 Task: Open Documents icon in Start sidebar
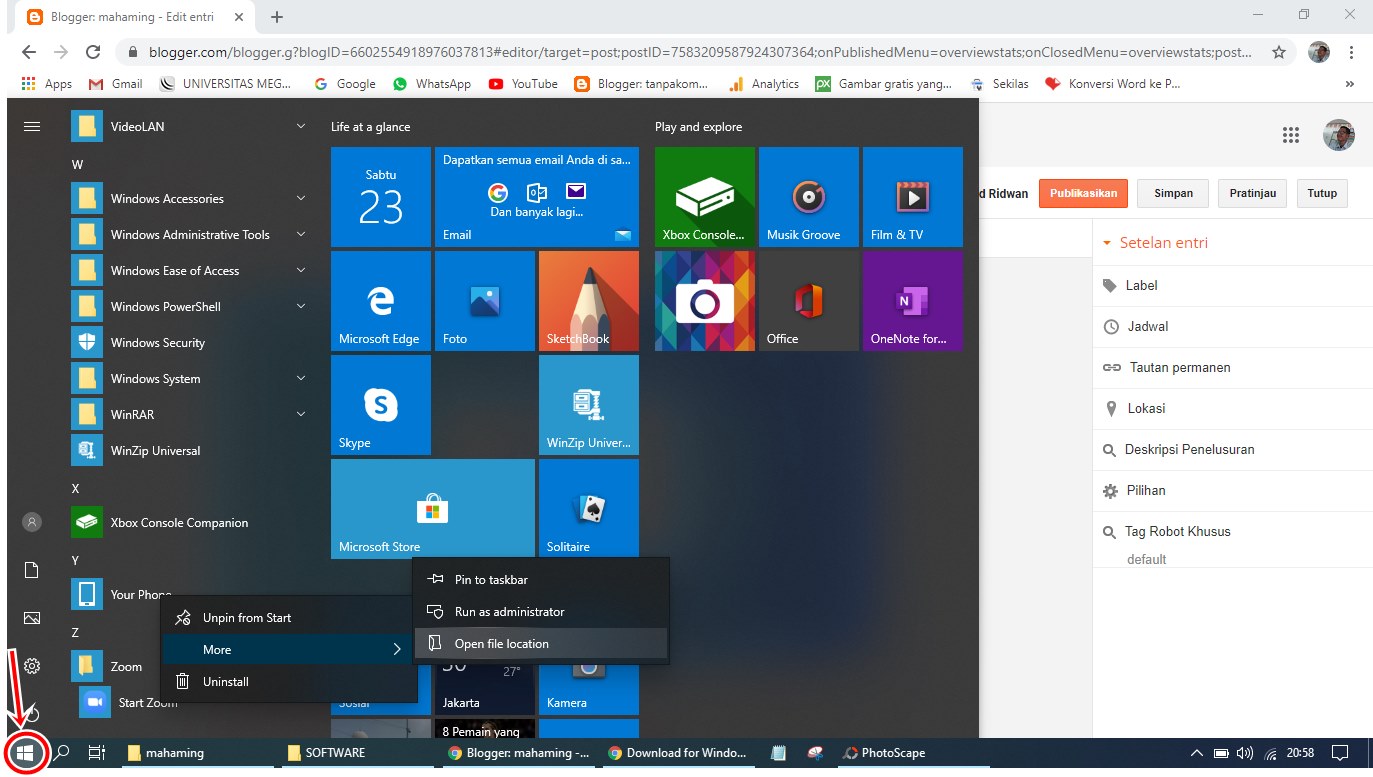32,570
